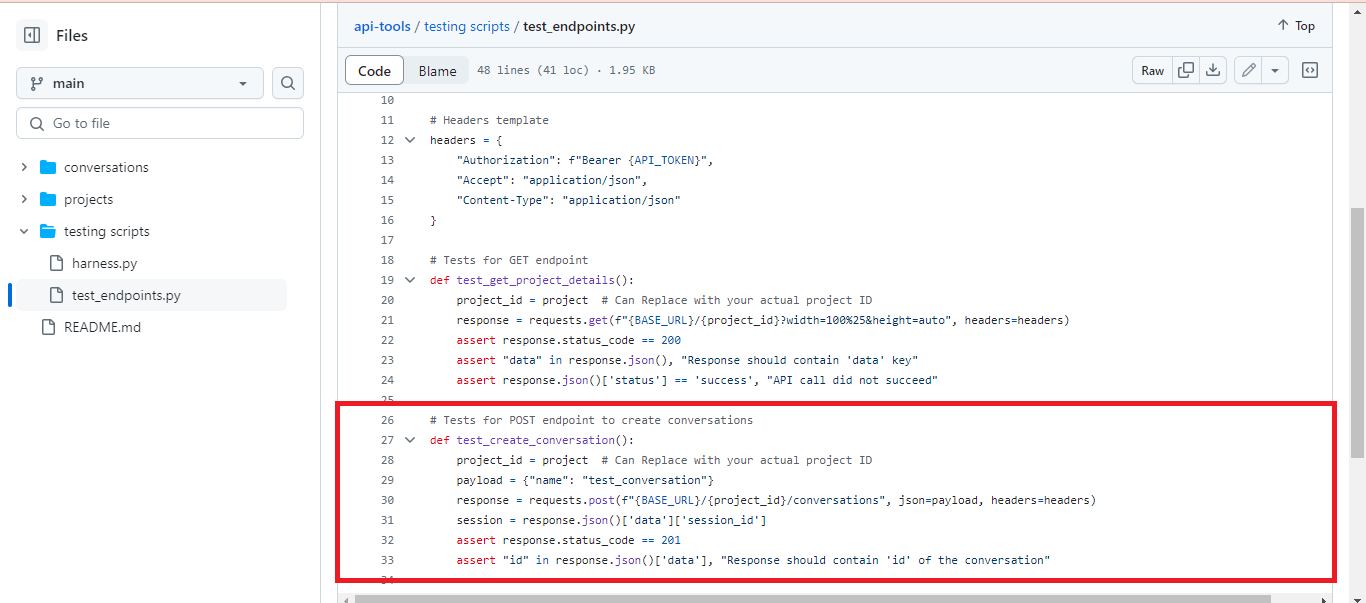Edit the file with the pencil icon
The image size is (1366, 603).
click(x=1247, y=70)
